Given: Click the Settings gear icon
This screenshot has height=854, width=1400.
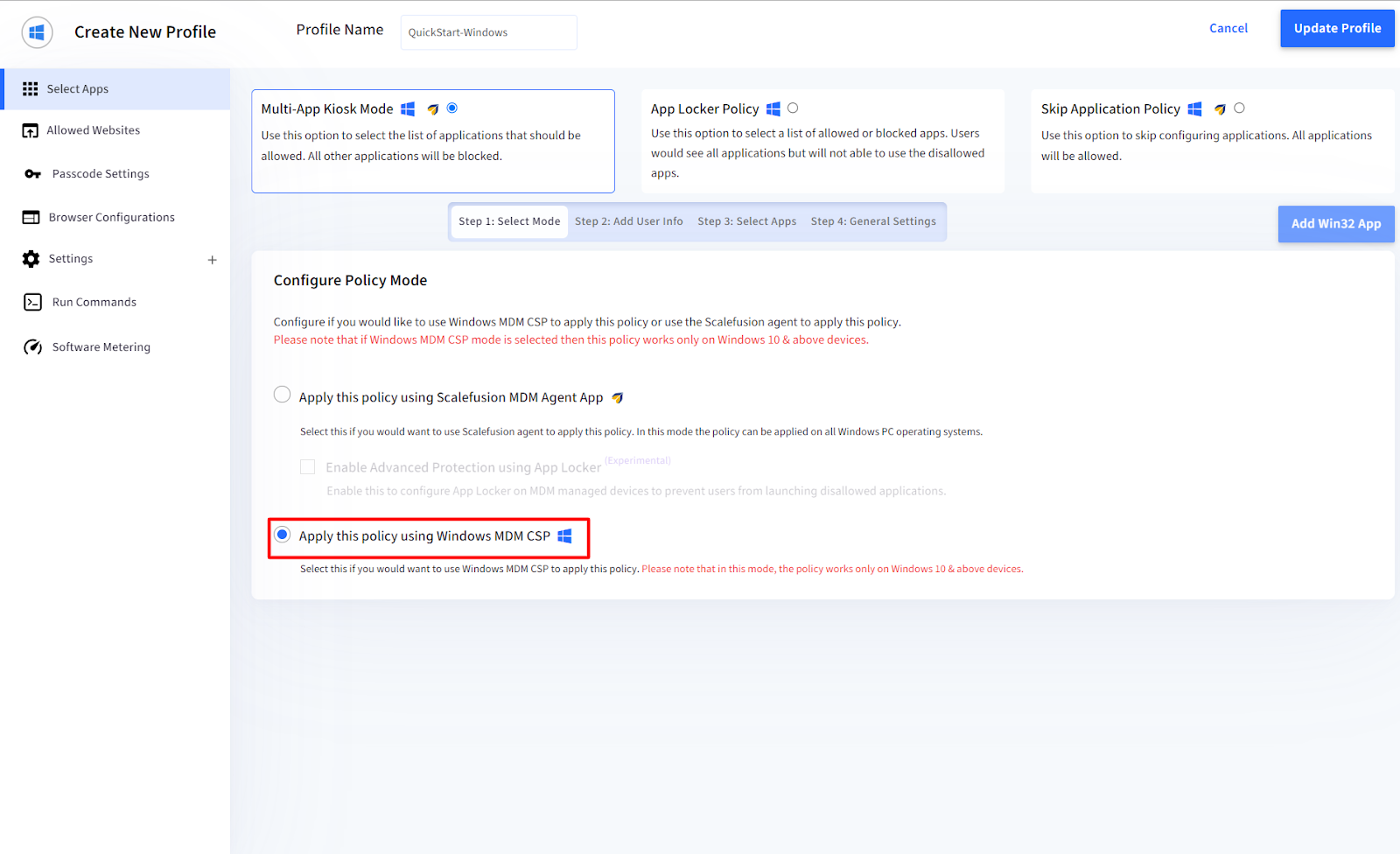Looking at the screenshot, I should (31, 259).
